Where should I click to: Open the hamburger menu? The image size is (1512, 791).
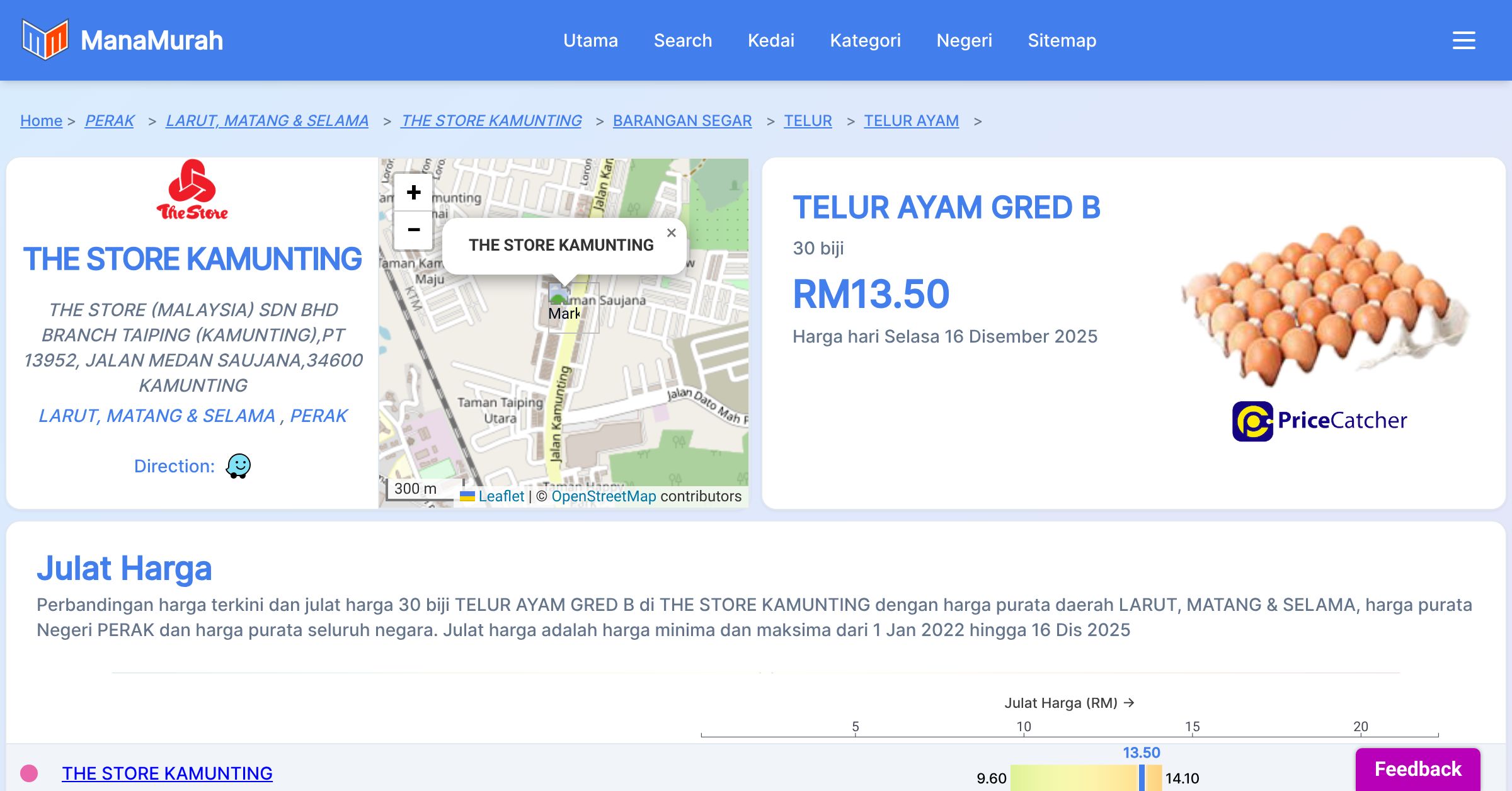tap(1463, 40)
